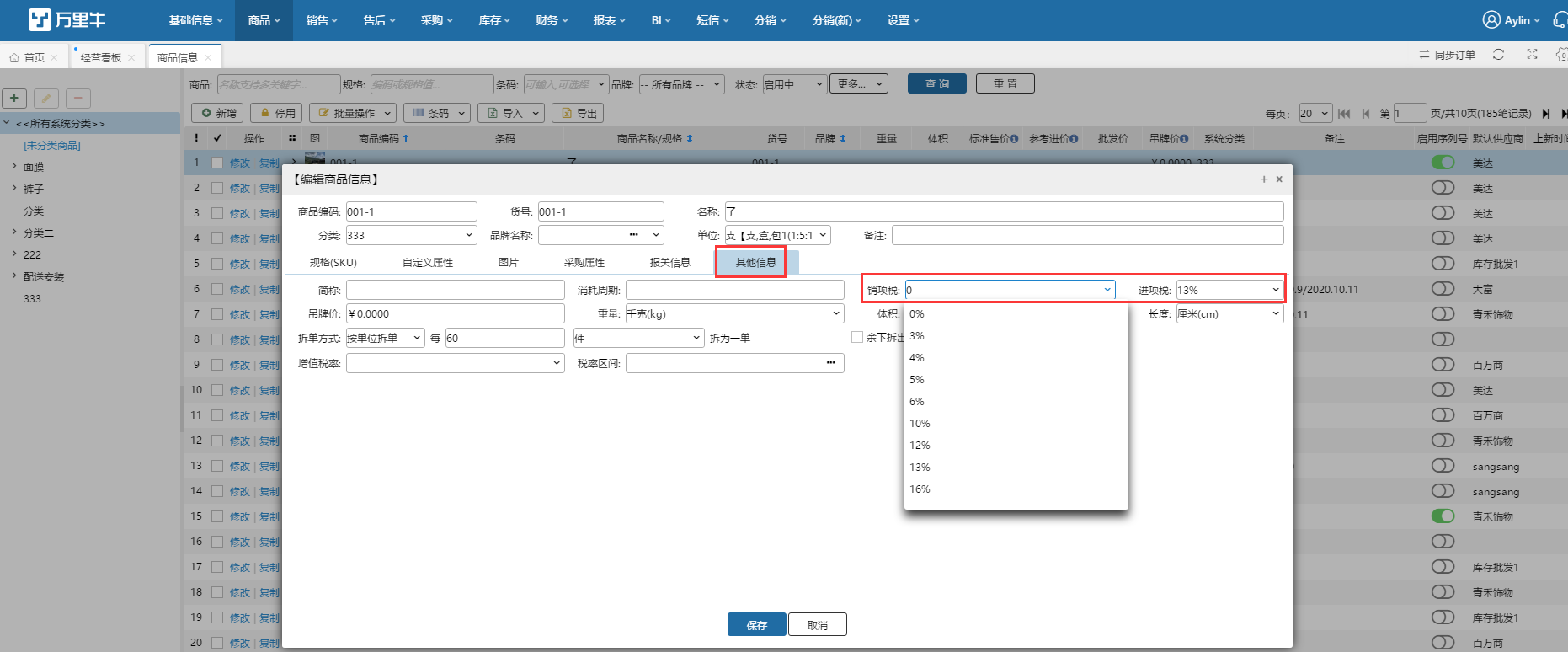Select 13% in the 销项税 list
The width and height of the screenshot is (1568, 652).
pyautogui.click(x=1016, y=467)
